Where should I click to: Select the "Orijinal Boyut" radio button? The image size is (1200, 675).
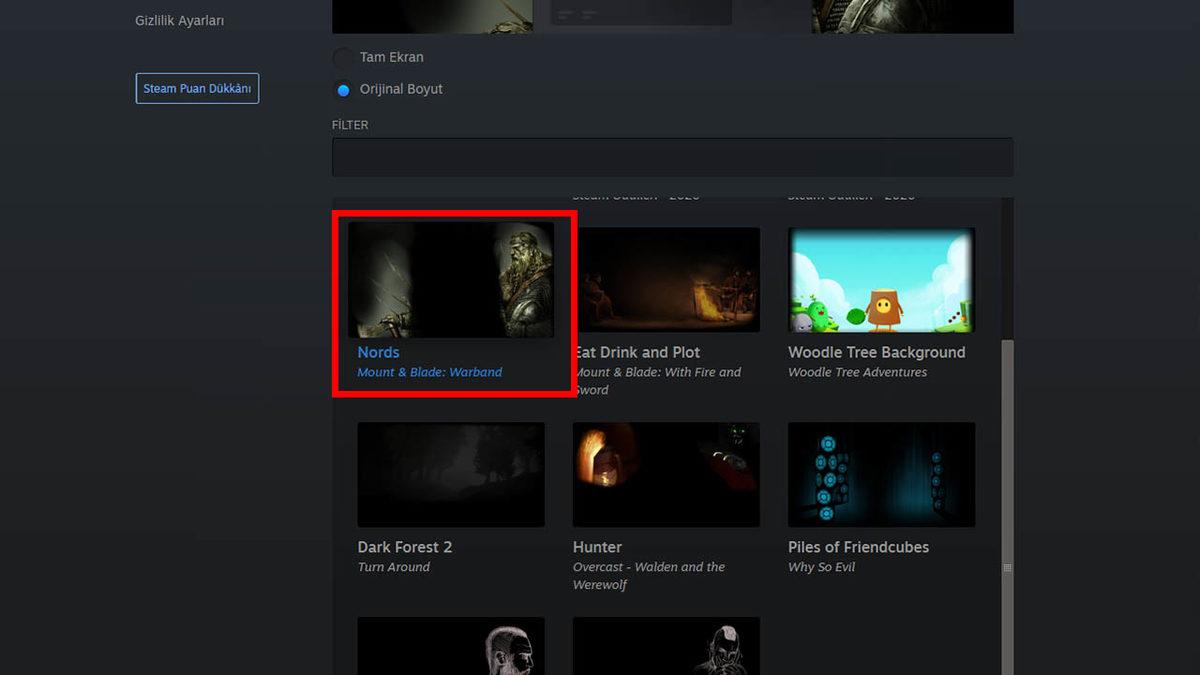tap(343, 88)
